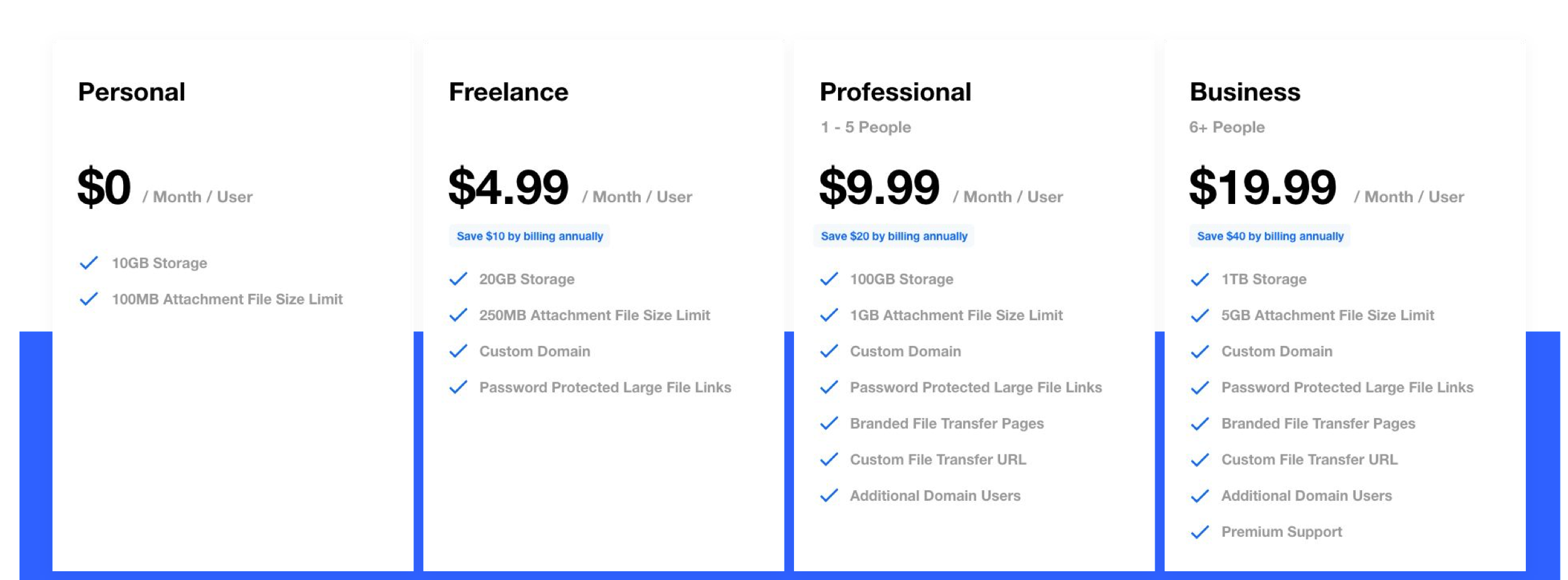Click the Save $20 by billing annually badge

click(894, 236)
